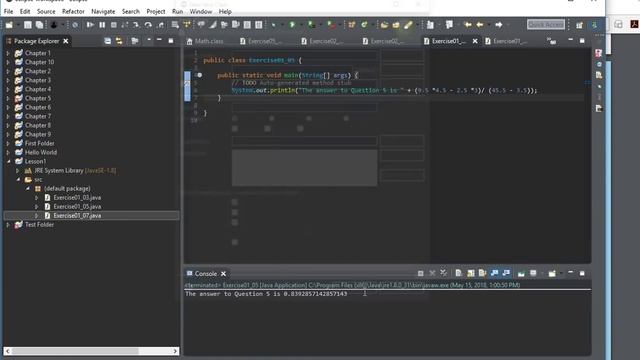This screenshot has height=360, width=640.
Task: Toggle Pin Console icon
Action: 521,273
